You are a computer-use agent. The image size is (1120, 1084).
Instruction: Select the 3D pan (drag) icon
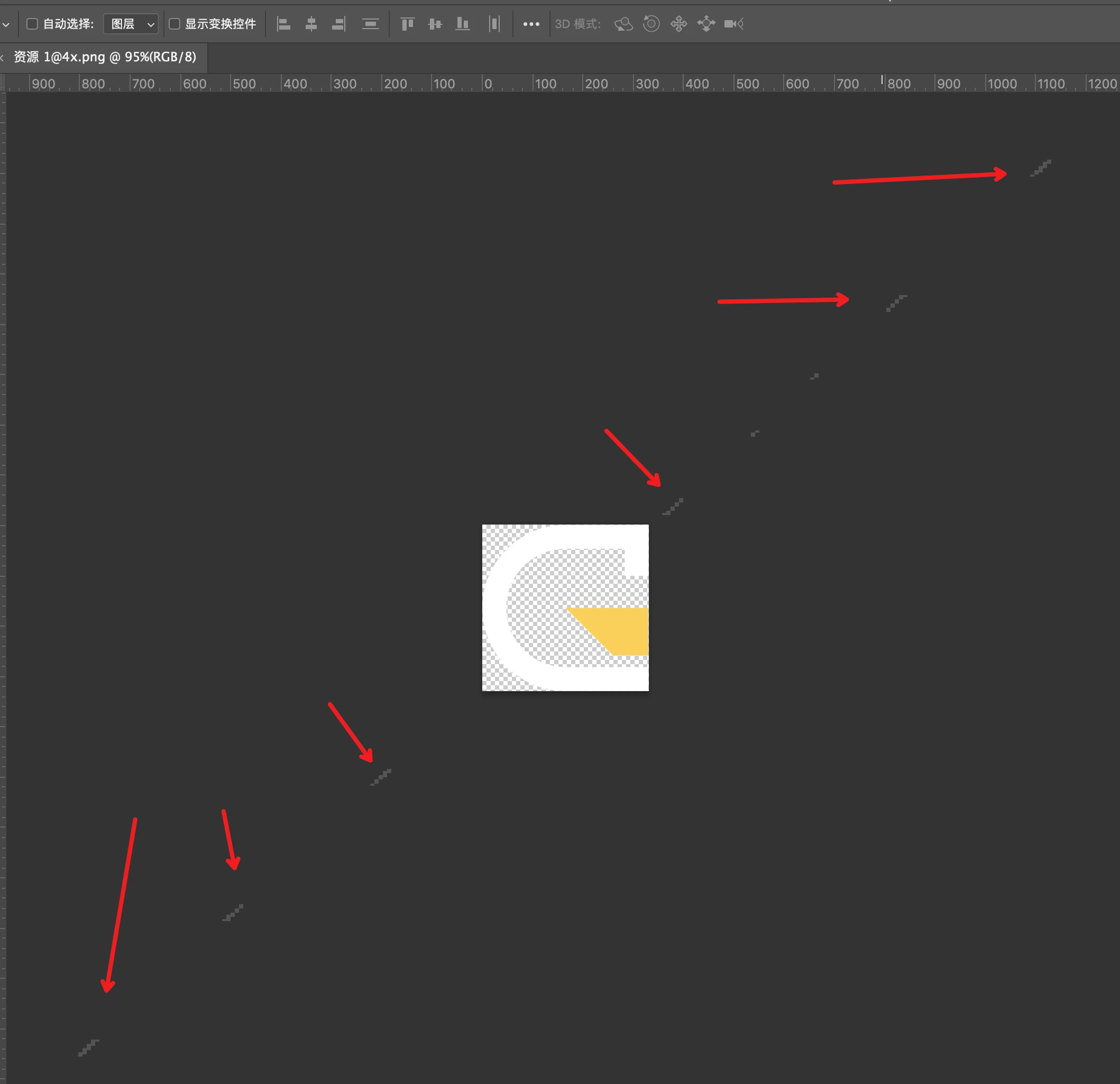point(678,24)
